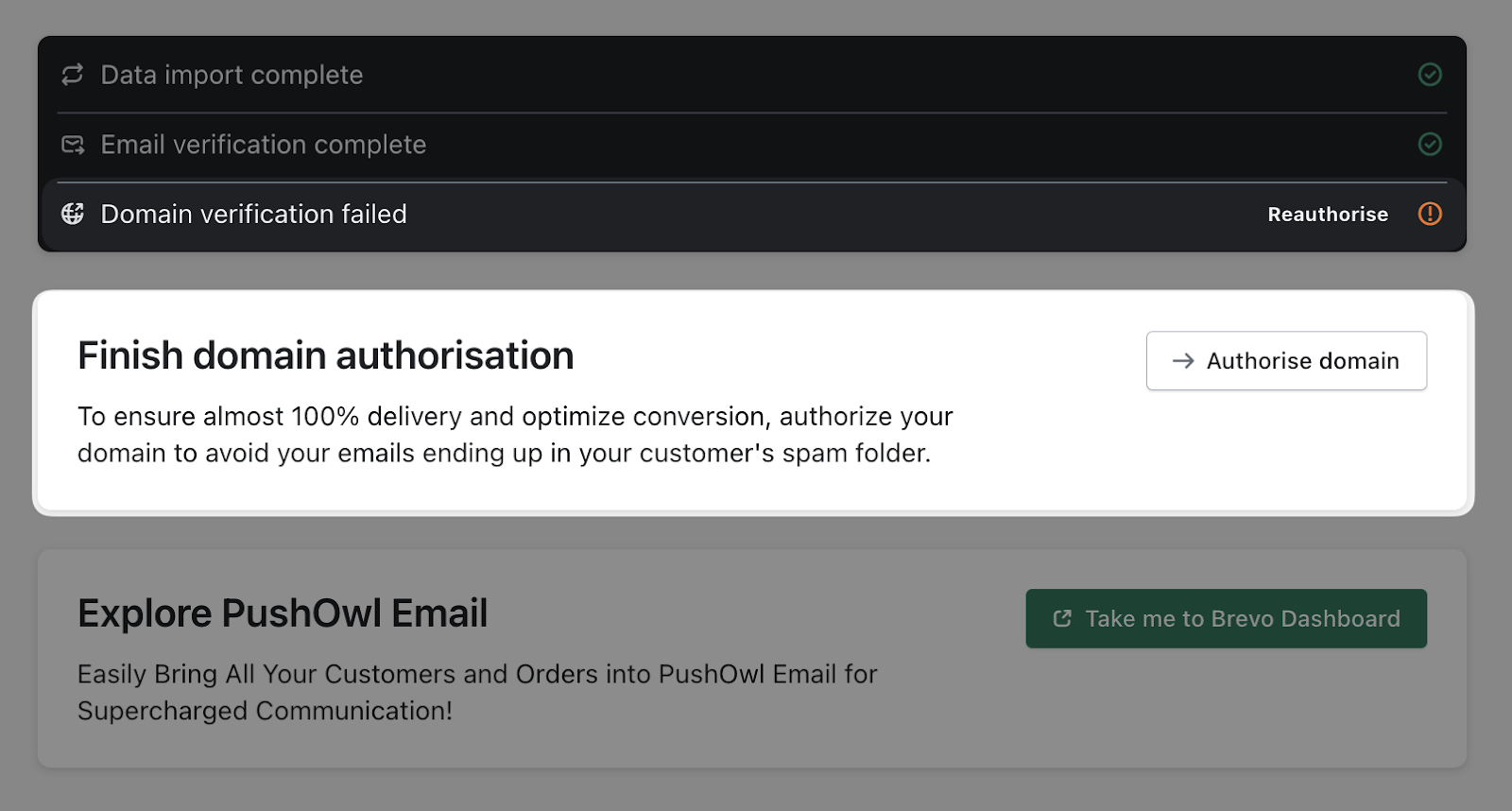Click the Domain verification globe icon
Viewport: 1512px width, 811px height.
tap(73, 214)
